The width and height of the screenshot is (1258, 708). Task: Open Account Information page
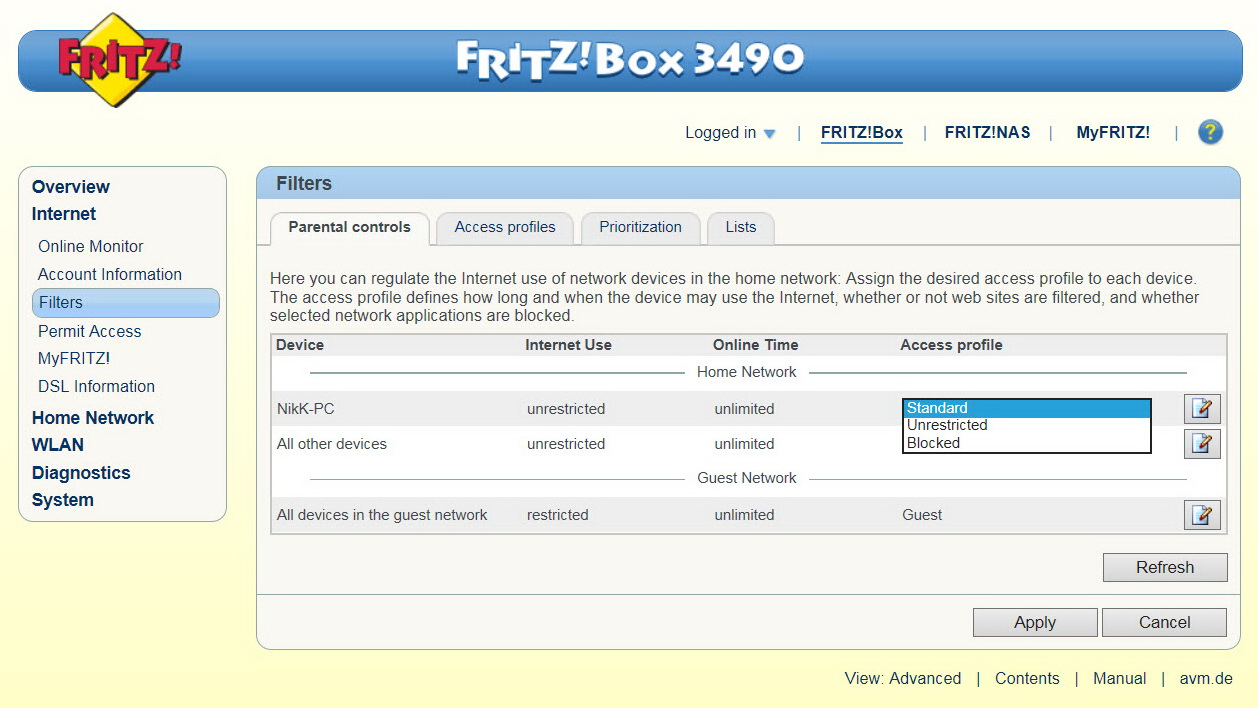[110, 274]
